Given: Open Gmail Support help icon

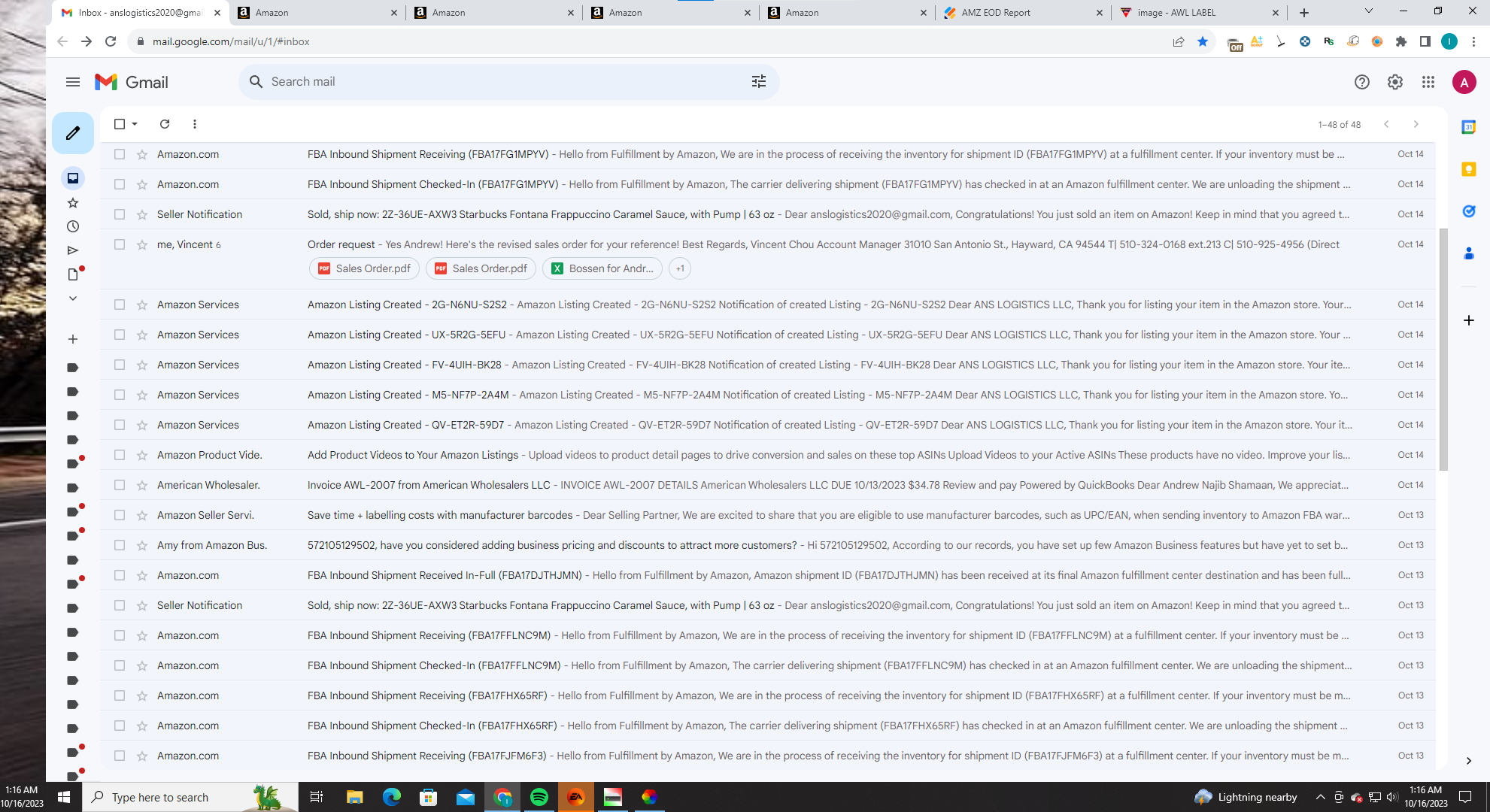Looking at the screenshot, I should (1362, 82).
